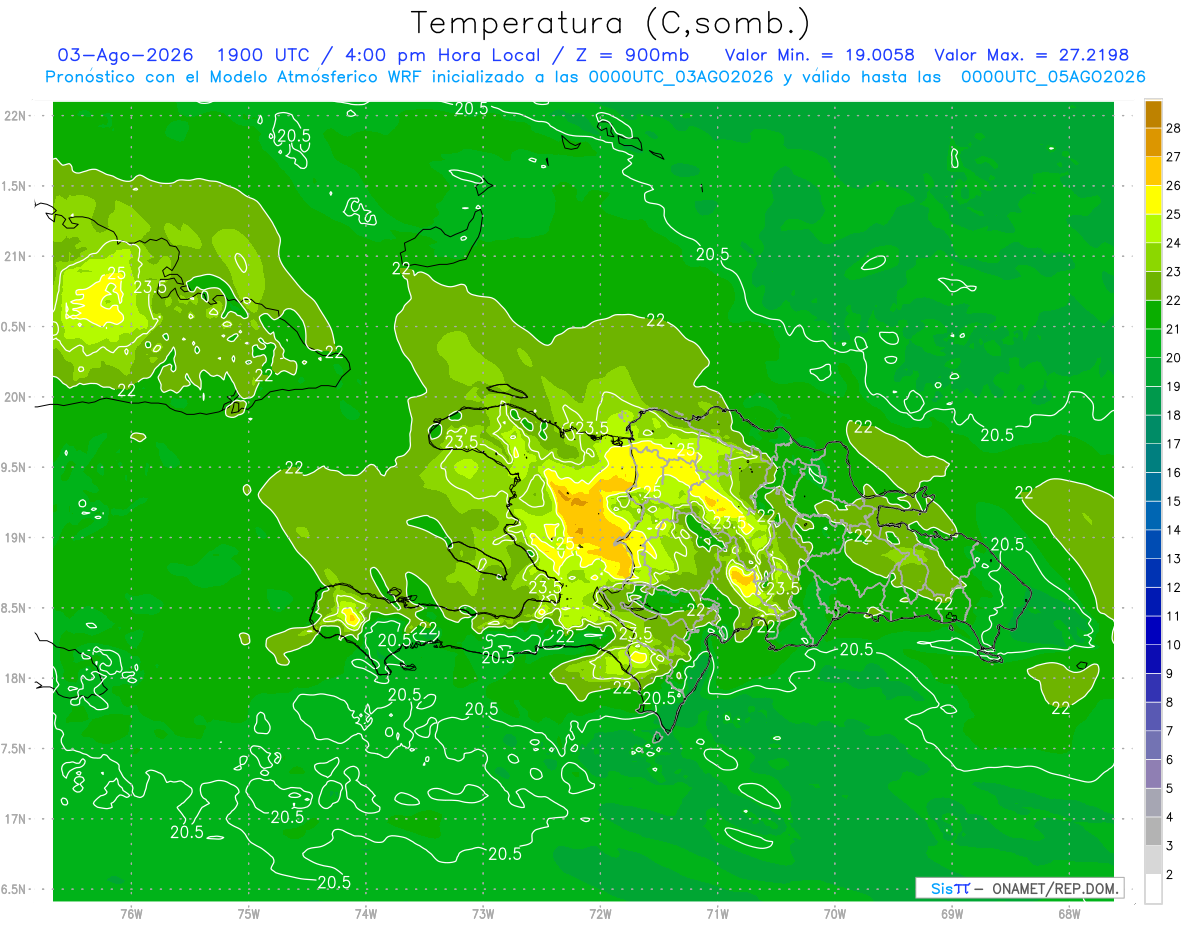Click the color scale tick label "15"
This screenshot has width=1200, height=927.
tap(1174, 502)
